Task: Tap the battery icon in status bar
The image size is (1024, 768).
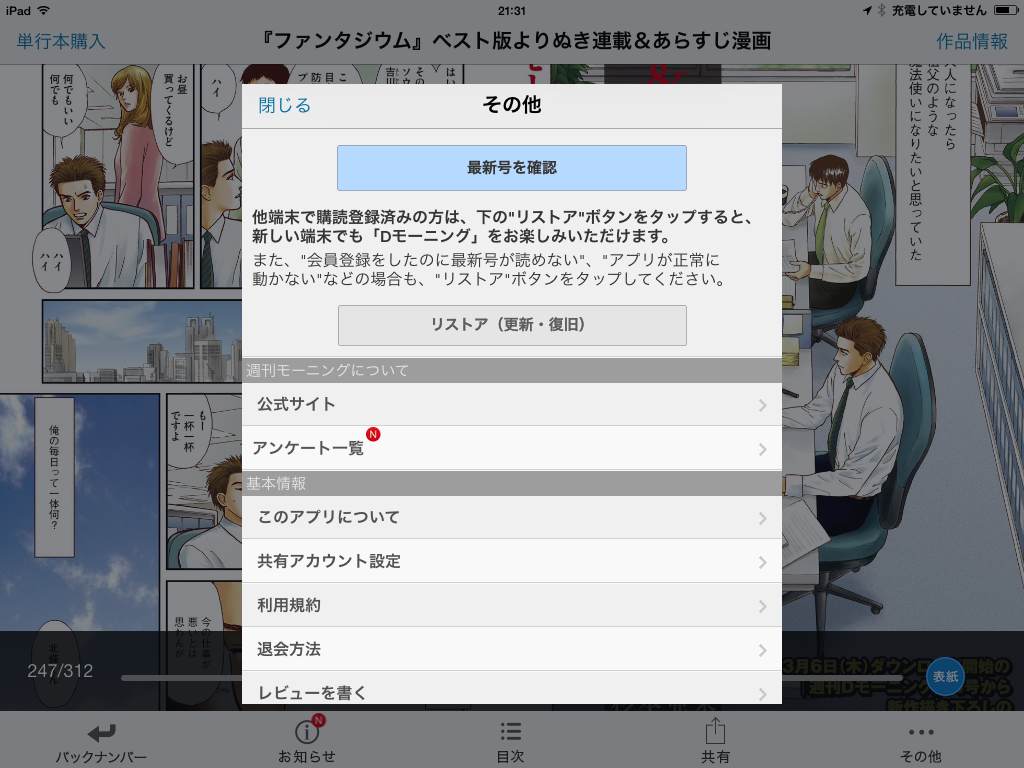Action: [x=1006, y=10]
